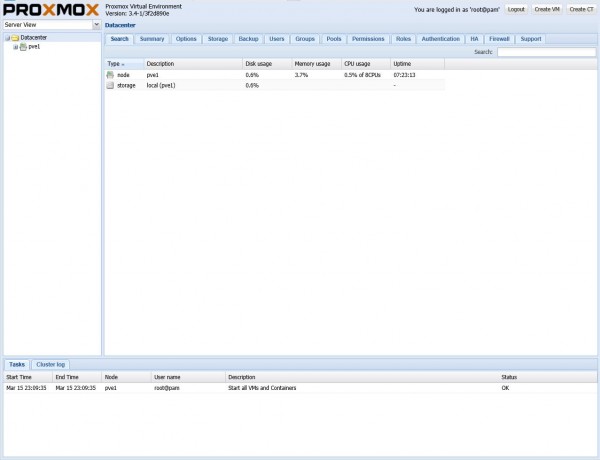The width and height of the screenshot is (600, 460).
Task: Select the Tasks tab
Action: tap(17, 365)
